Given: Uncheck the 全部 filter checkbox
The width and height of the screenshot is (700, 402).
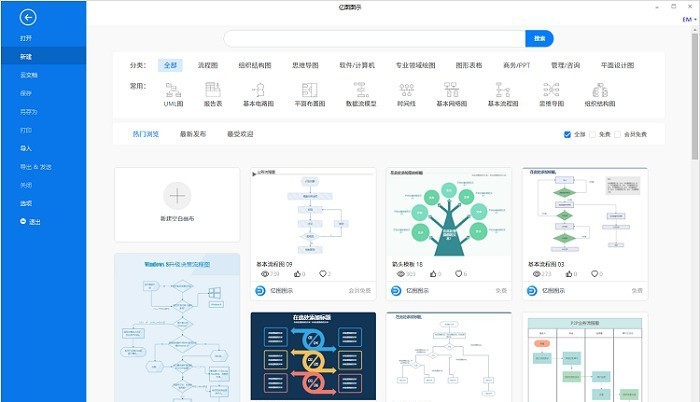Looking at the screenshot, I should 567,134.
